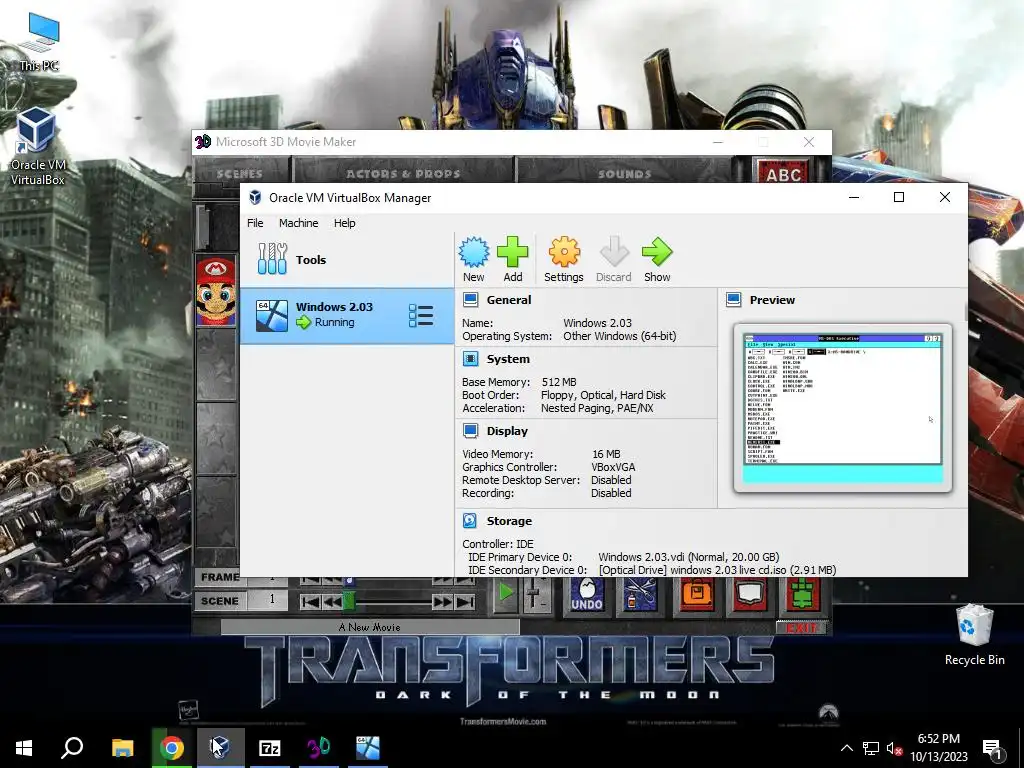Click the VirtualBox Manager taskbar icon
The width and height of the screenshot is (1024, 768).
(220, 748)
